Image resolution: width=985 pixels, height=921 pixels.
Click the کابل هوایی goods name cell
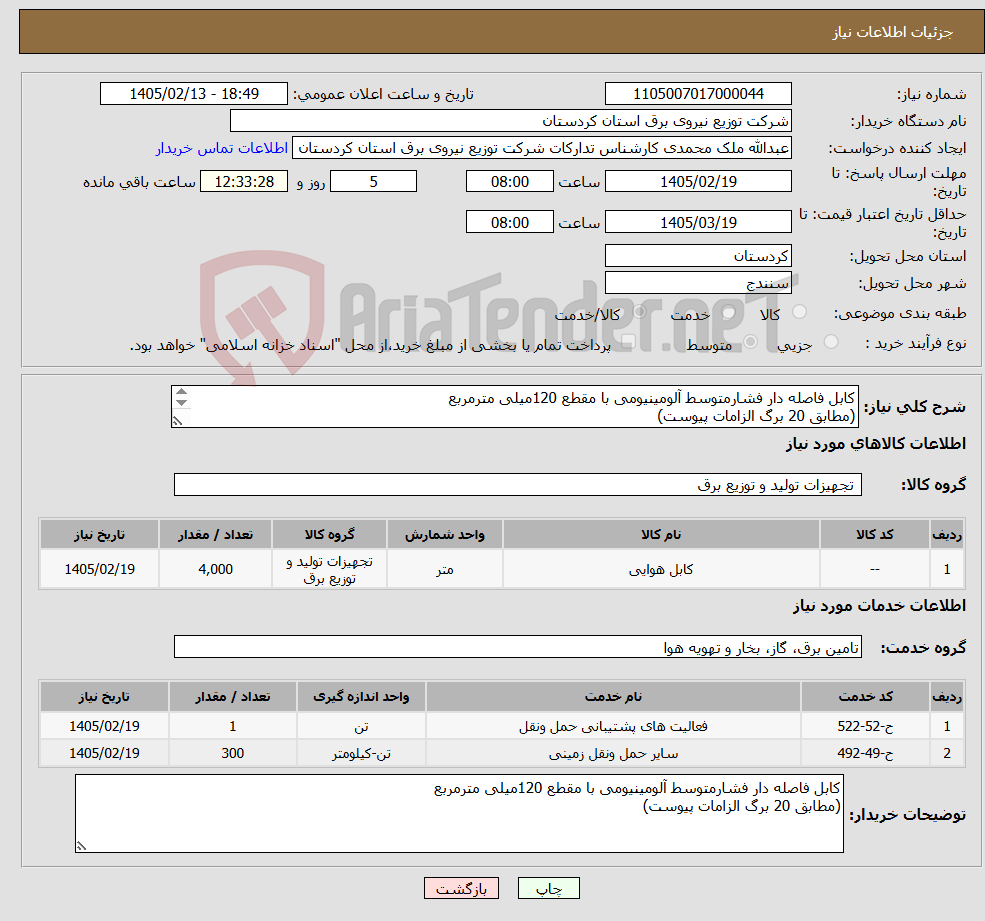661,569
